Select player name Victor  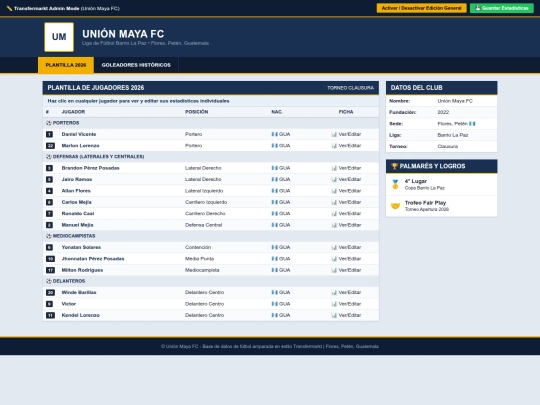coord(69,304)
